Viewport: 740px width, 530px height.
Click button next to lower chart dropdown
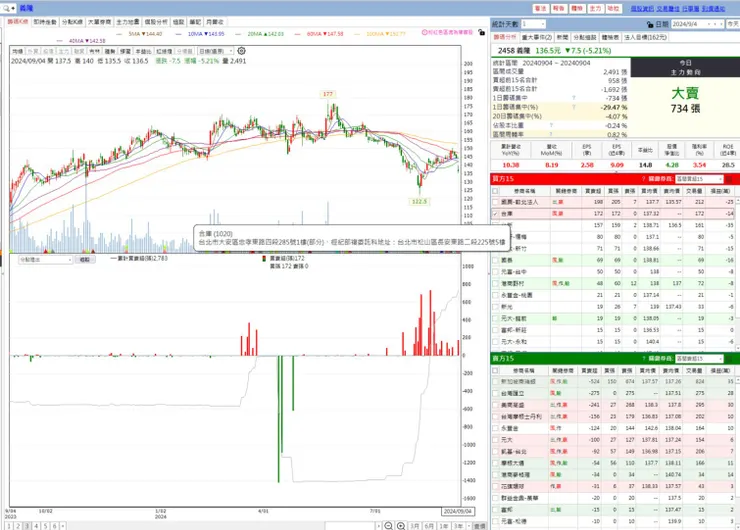coord(85,260)
